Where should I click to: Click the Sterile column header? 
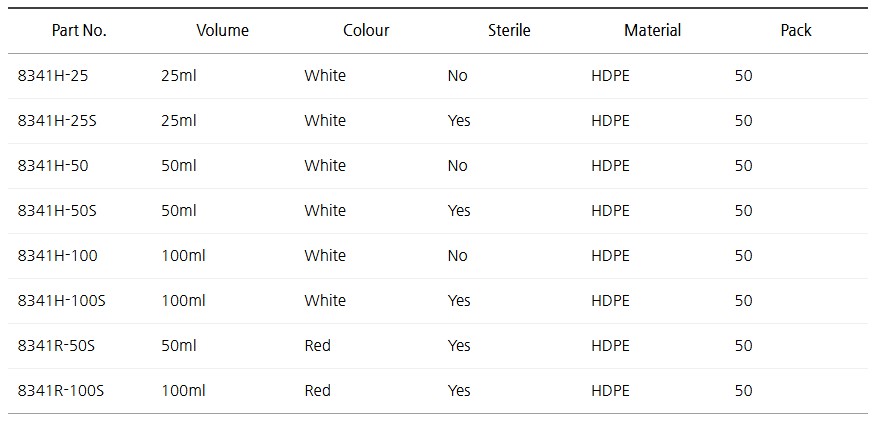click(509, 30)
